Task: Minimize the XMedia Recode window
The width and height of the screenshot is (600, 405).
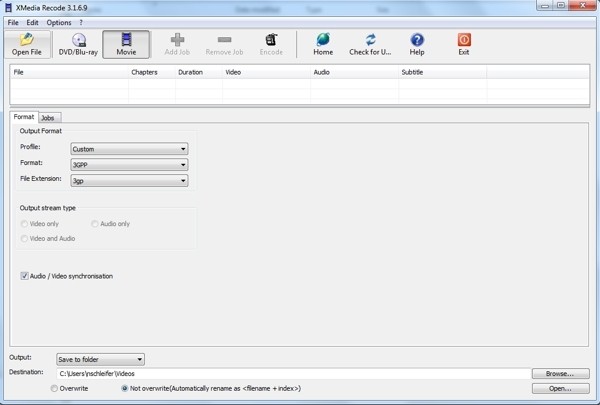Action: 545,5
